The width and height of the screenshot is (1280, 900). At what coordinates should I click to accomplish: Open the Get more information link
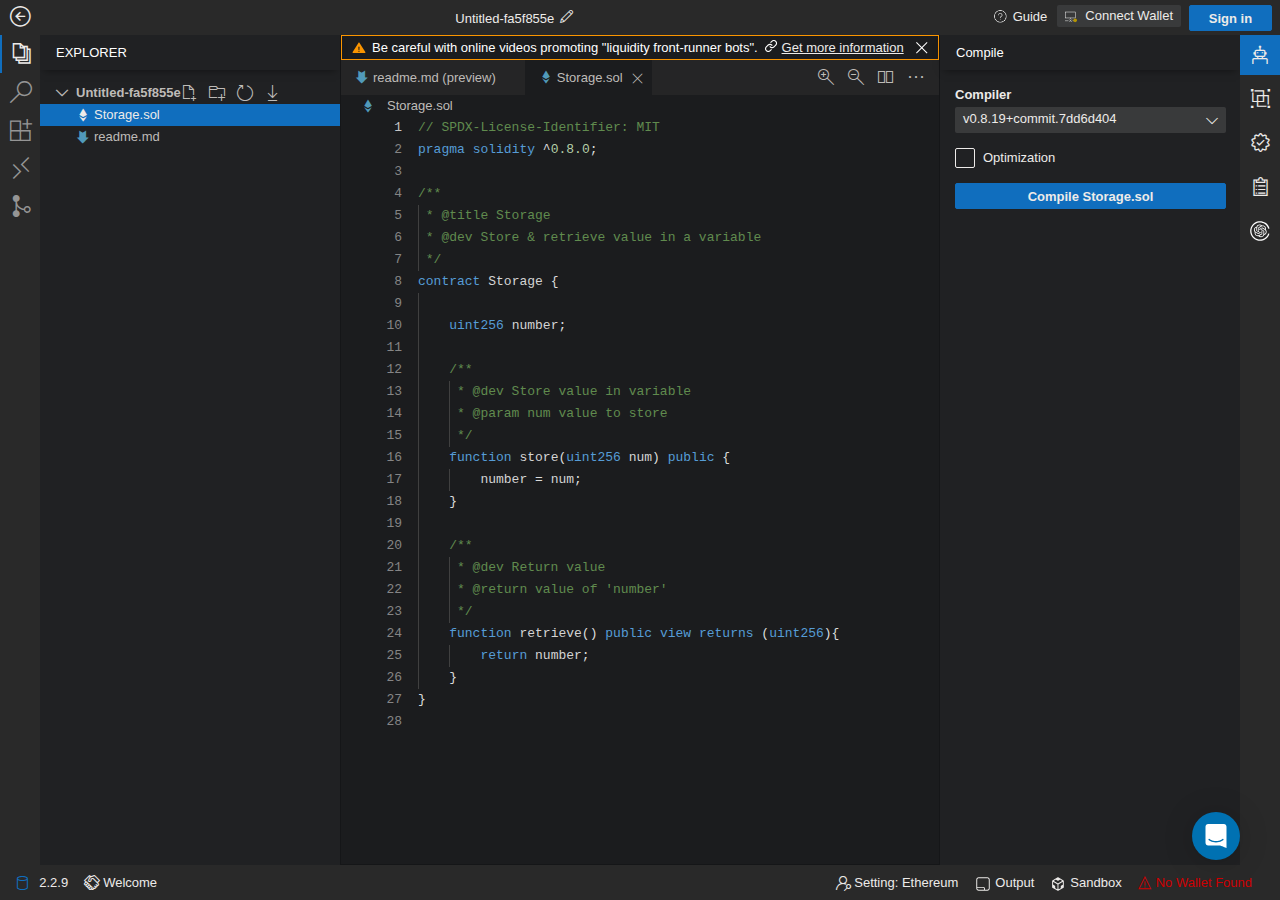(x=842, y=48)
